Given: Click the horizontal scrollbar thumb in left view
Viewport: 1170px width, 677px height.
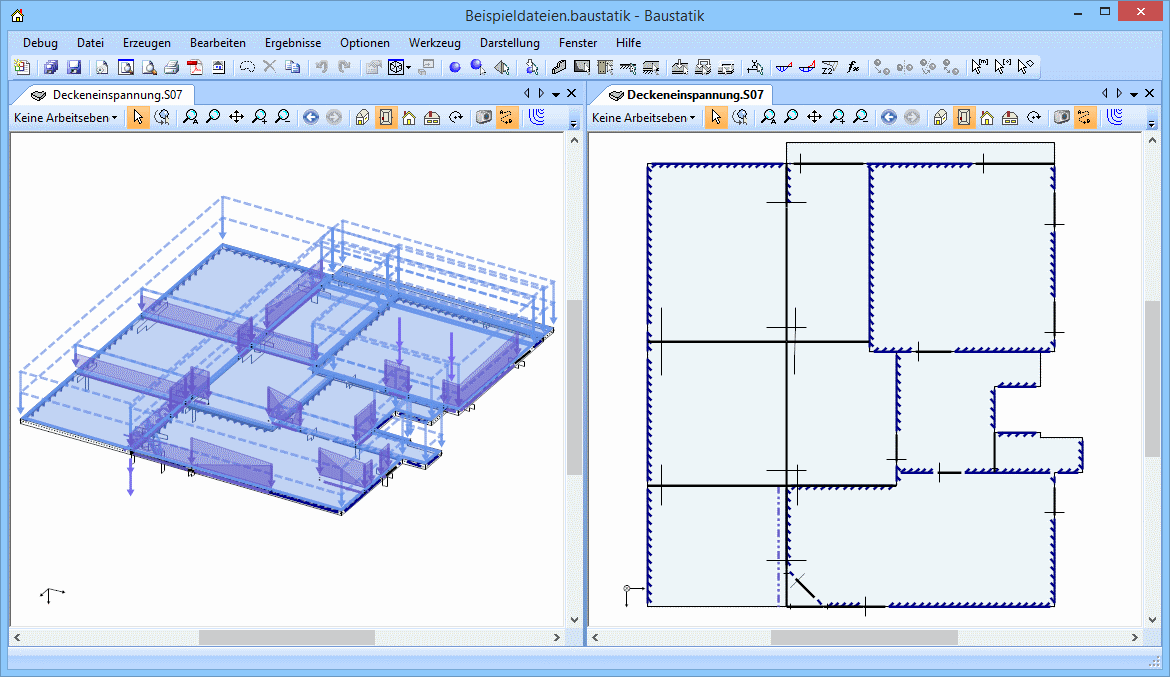Looking at the screenshot, I should (x=286, y=637).
